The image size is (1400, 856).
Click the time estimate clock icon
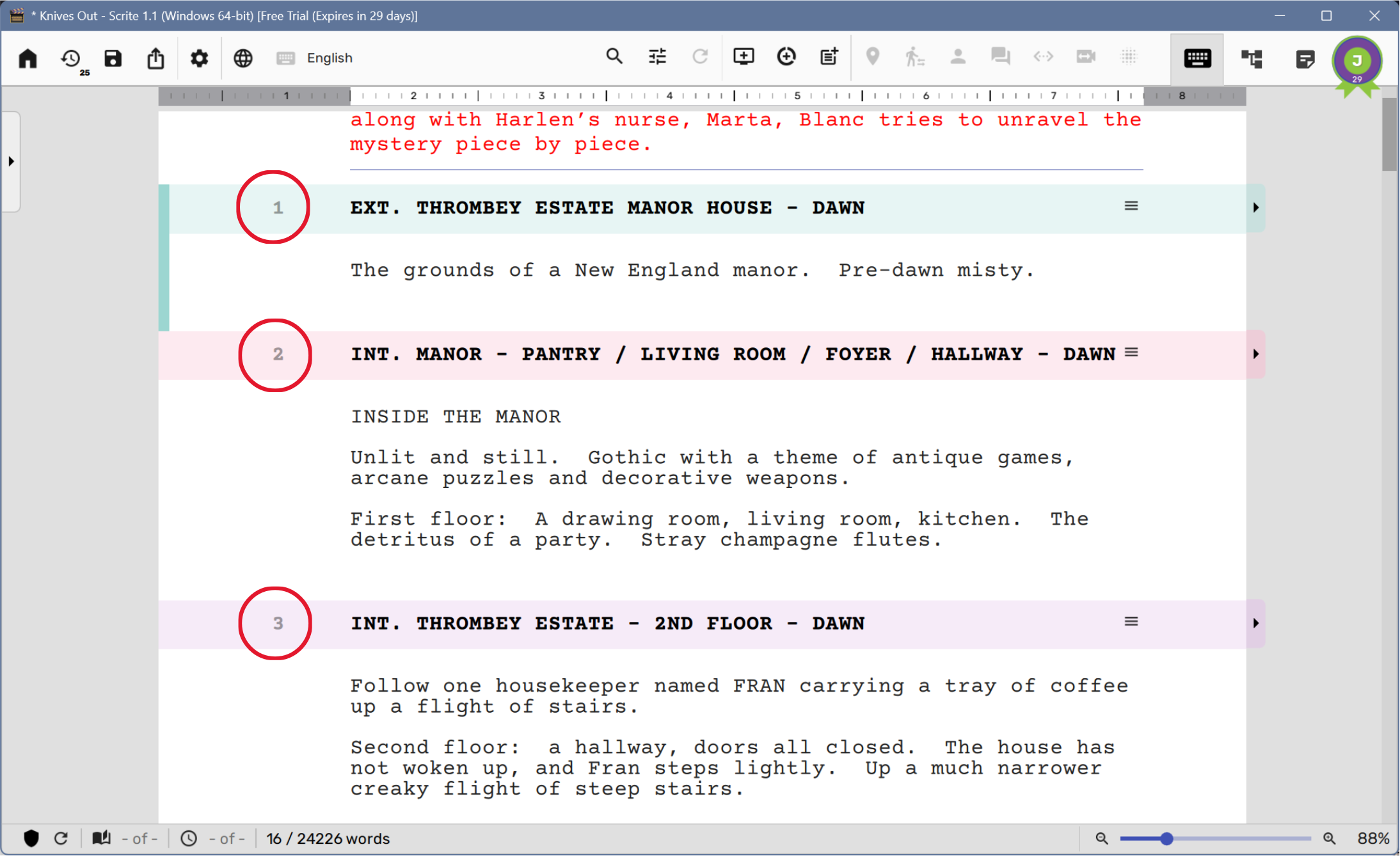pos(189,838)
